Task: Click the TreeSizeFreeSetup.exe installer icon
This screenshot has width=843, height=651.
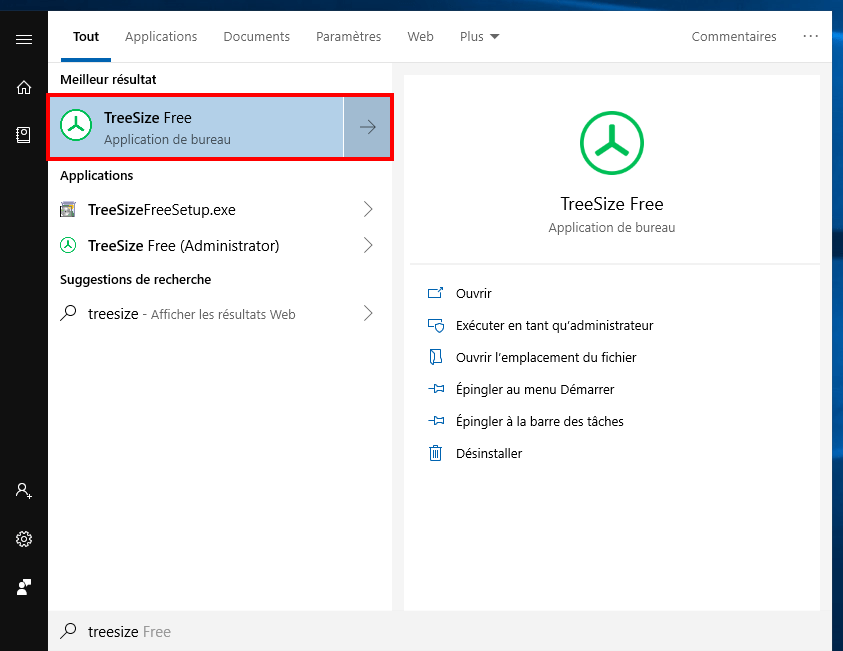Action: pos(68,209)
